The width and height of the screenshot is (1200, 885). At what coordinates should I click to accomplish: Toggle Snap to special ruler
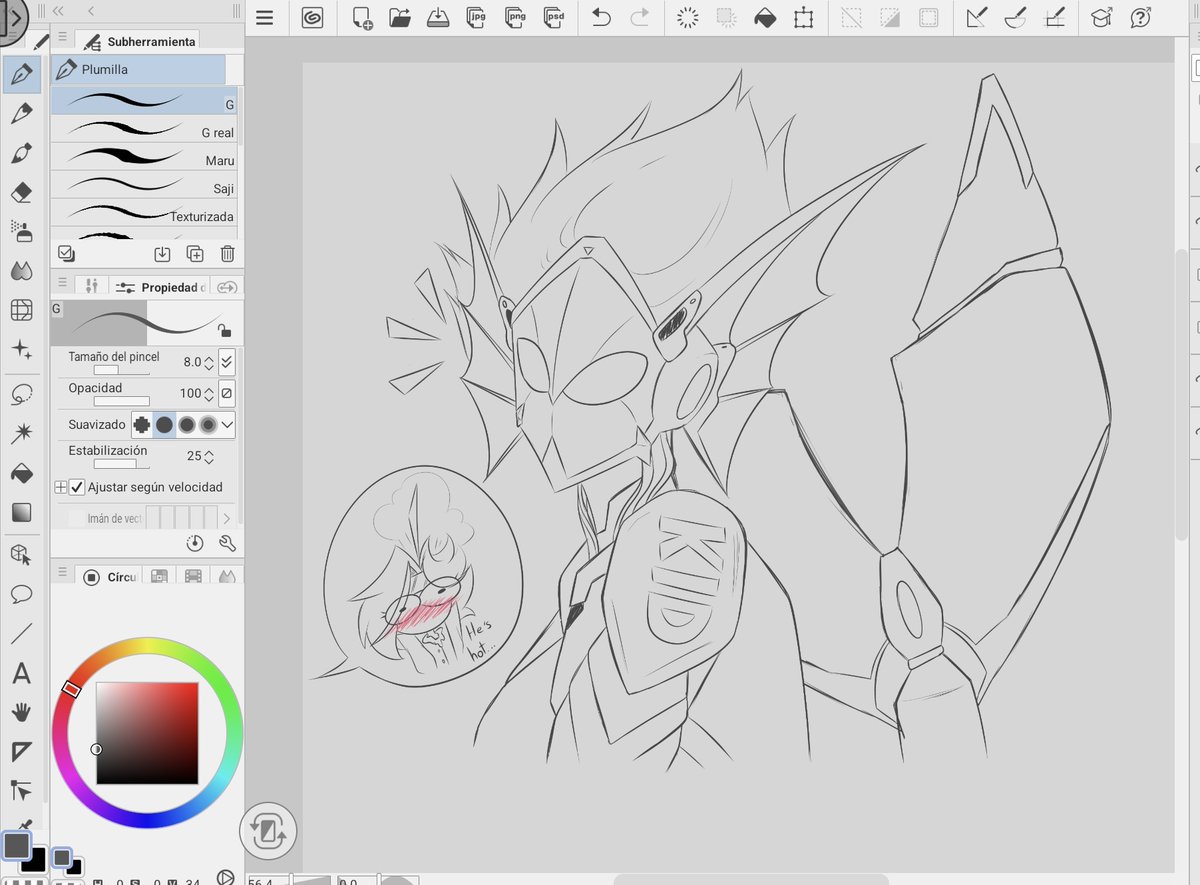tap(1015, 17)
